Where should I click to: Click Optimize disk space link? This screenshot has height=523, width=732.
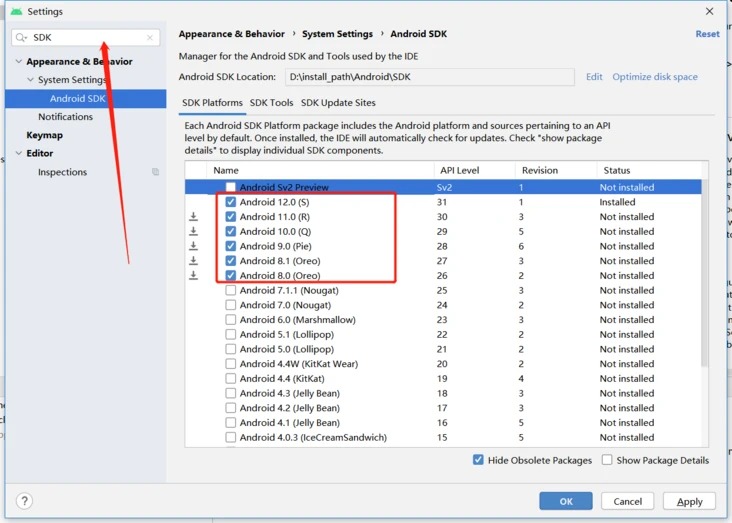click(655, 77)
